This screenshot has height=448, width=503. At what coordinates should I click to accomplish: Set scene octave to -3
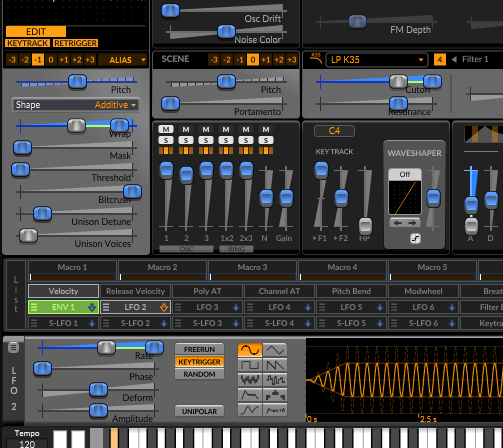[x=214, y=60]
